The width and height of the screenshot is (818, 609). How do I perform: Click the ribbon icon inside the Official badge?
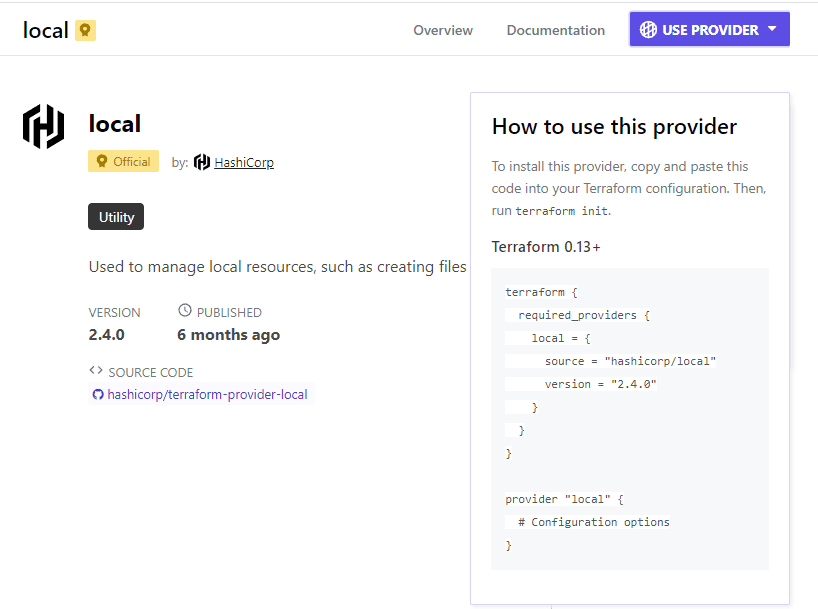coord(101,162)
